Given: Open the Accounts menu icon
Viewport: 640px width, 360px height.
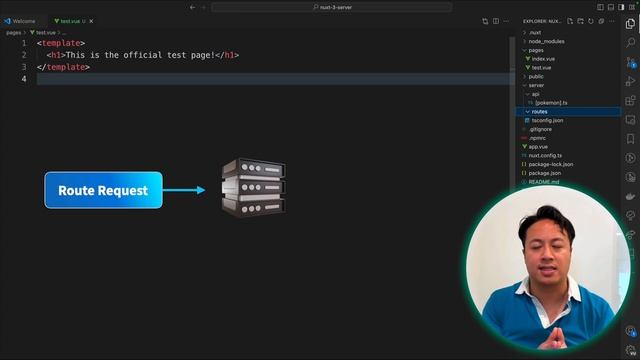Looking at the screenshot, I should point(630,331).
